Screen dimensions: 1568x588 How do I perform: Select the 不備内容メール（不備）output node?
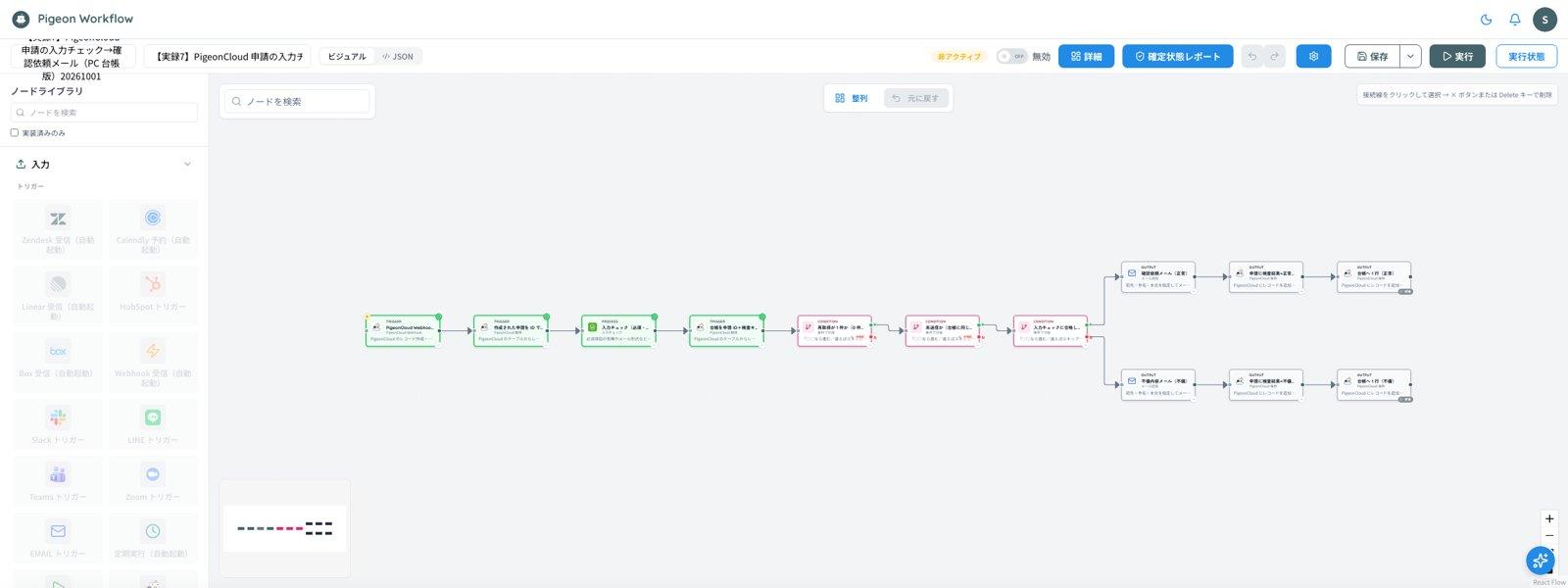(1158, 385)
